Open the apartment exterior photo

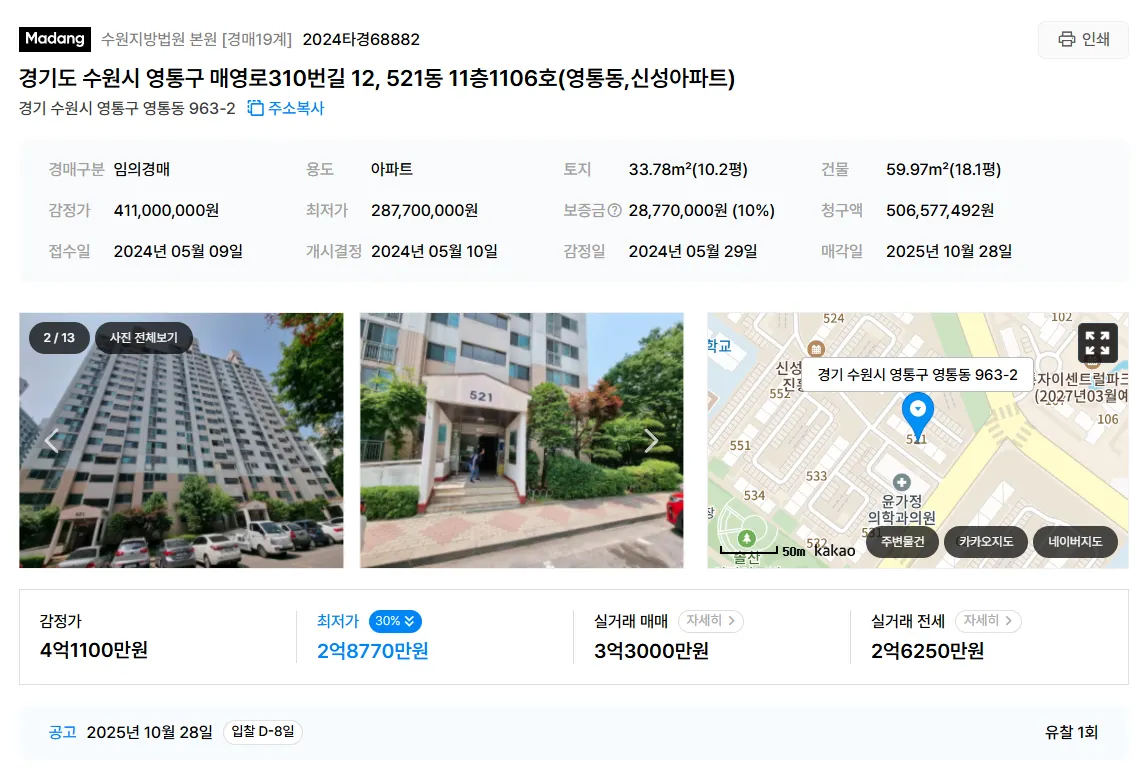[181, 441]
